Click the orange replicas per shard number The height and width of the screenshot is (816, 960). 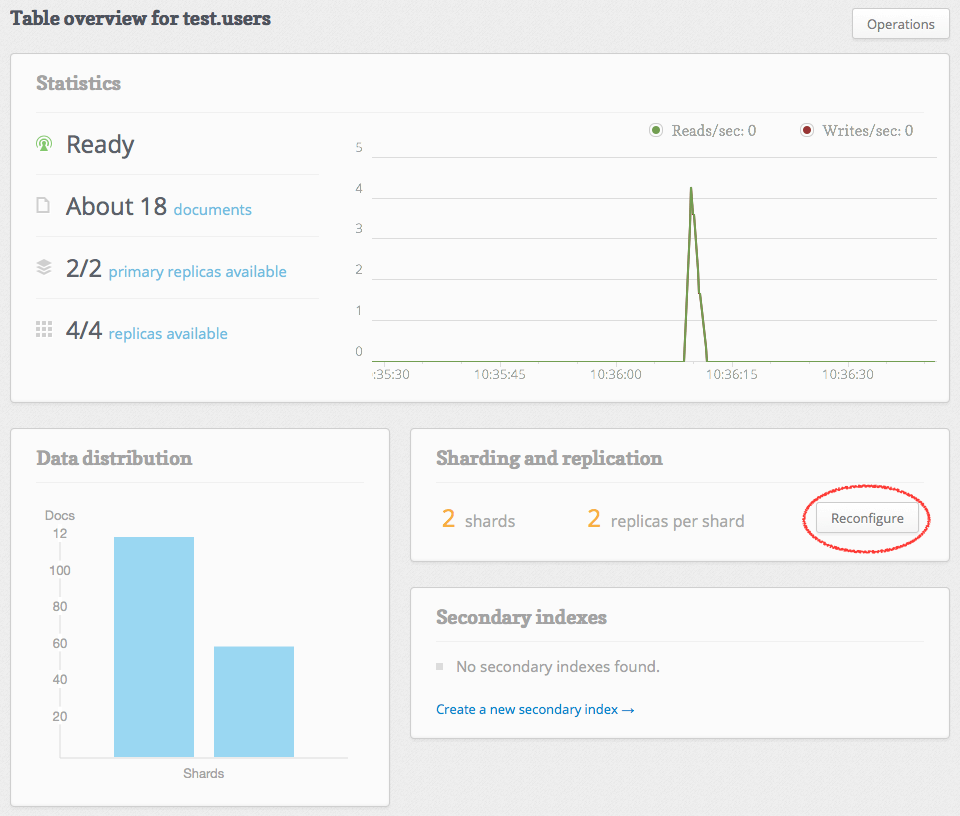pyautogui.click(x=593, y=519)
